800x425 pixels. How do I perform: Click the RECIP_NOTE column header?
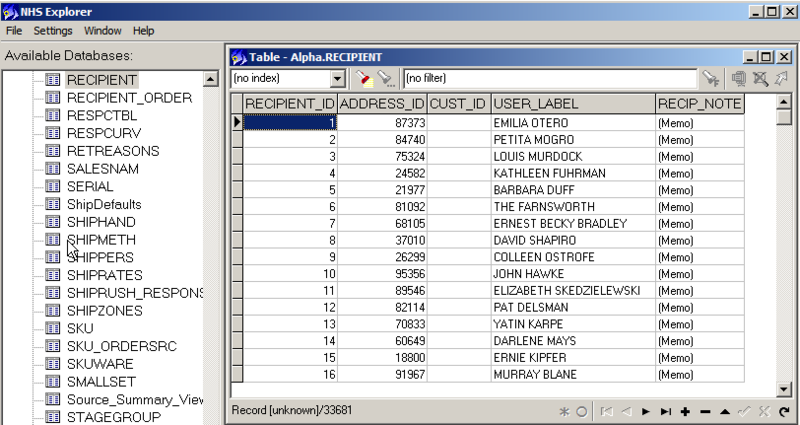(x=699, y=104)
